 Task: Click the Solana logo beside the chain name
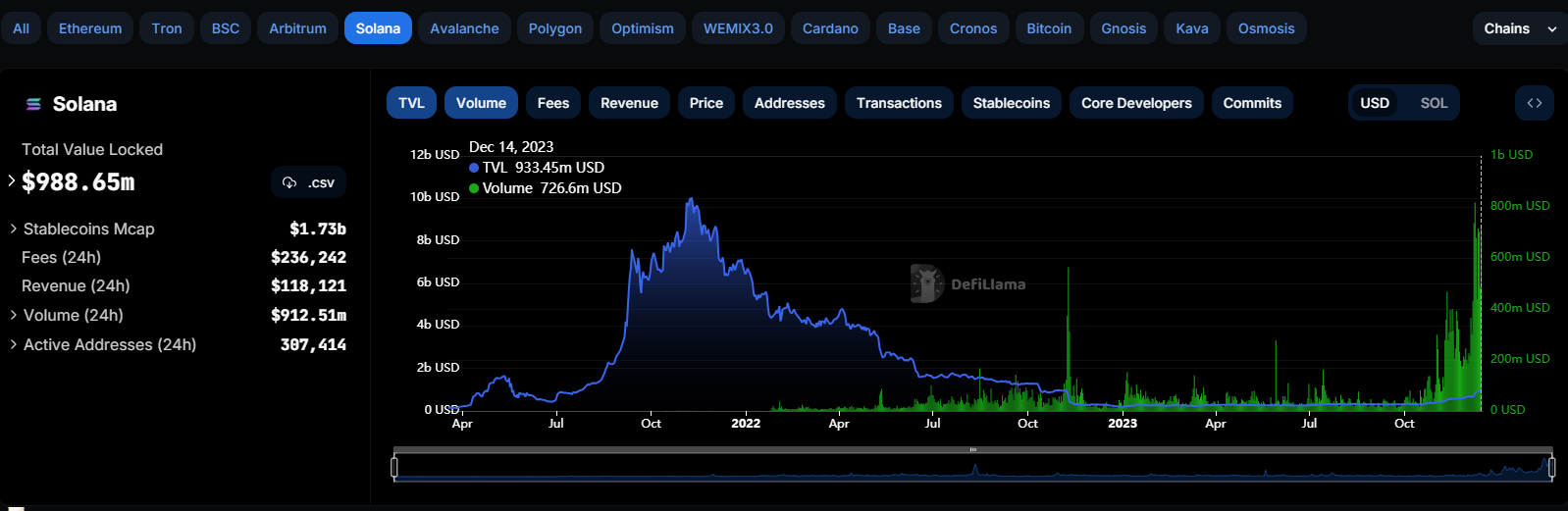tap(33, 104)
